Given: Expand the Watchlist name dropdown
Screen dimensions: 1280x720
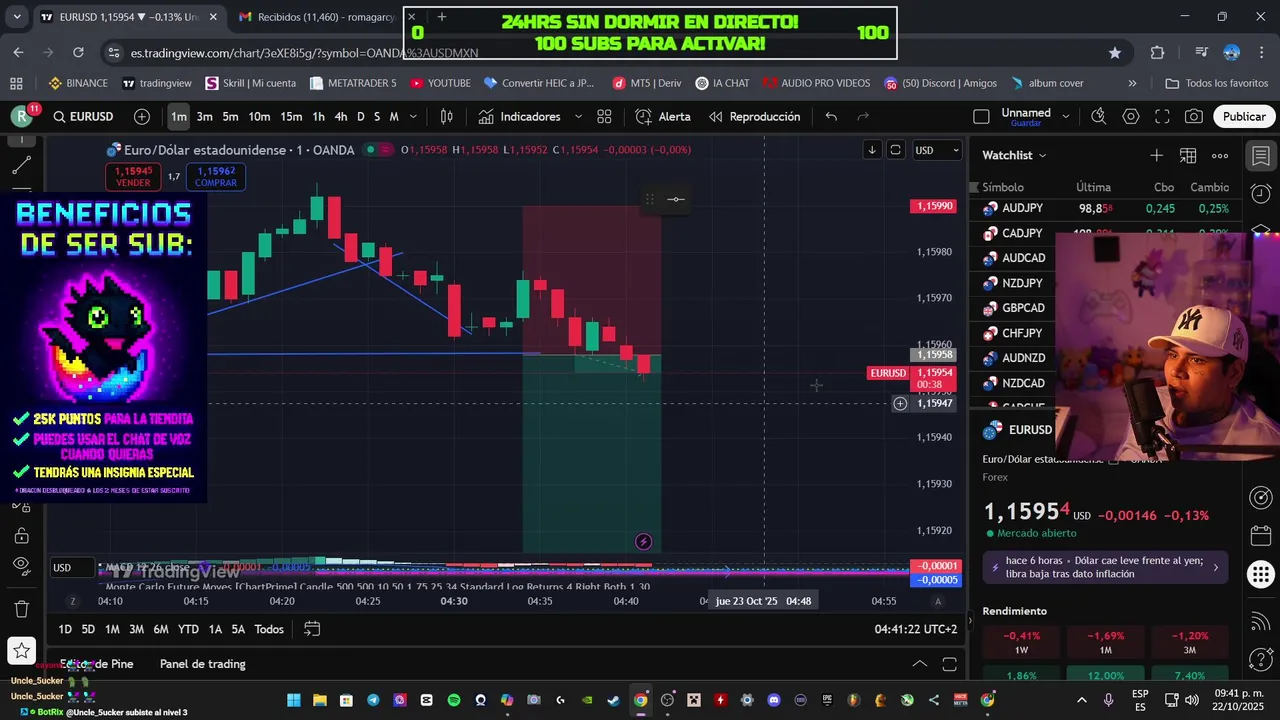Looking at the screenshot, I should pyautogui.click(x=1014, y=155).
